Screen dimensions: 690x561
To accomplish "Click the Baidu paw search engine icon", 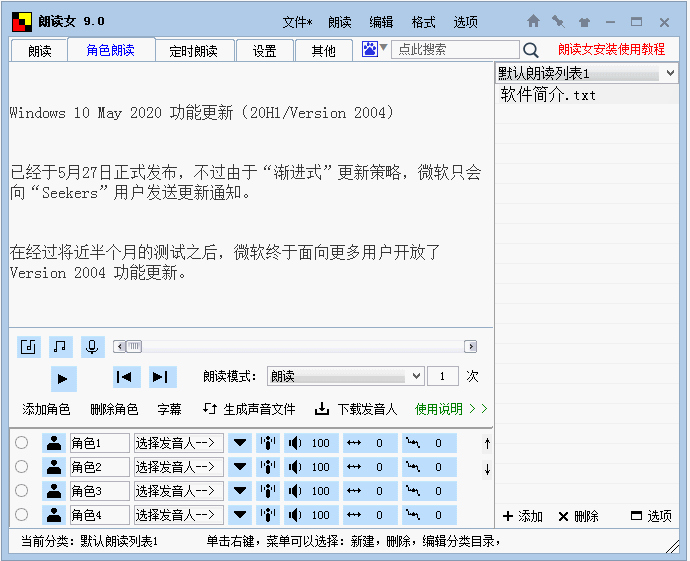I will pyautogui.click(x=370, y=49).
